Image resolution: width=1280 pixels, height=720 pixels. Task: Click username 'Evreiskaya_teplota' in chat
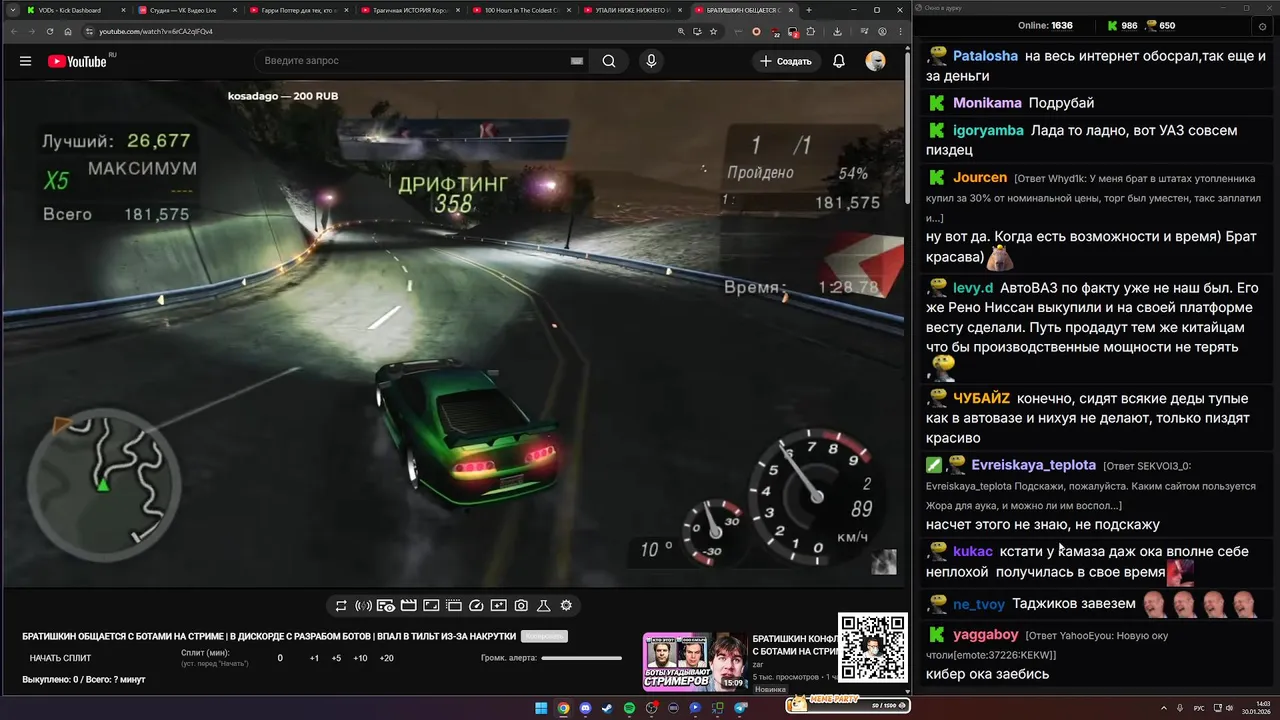point(1034,465)
